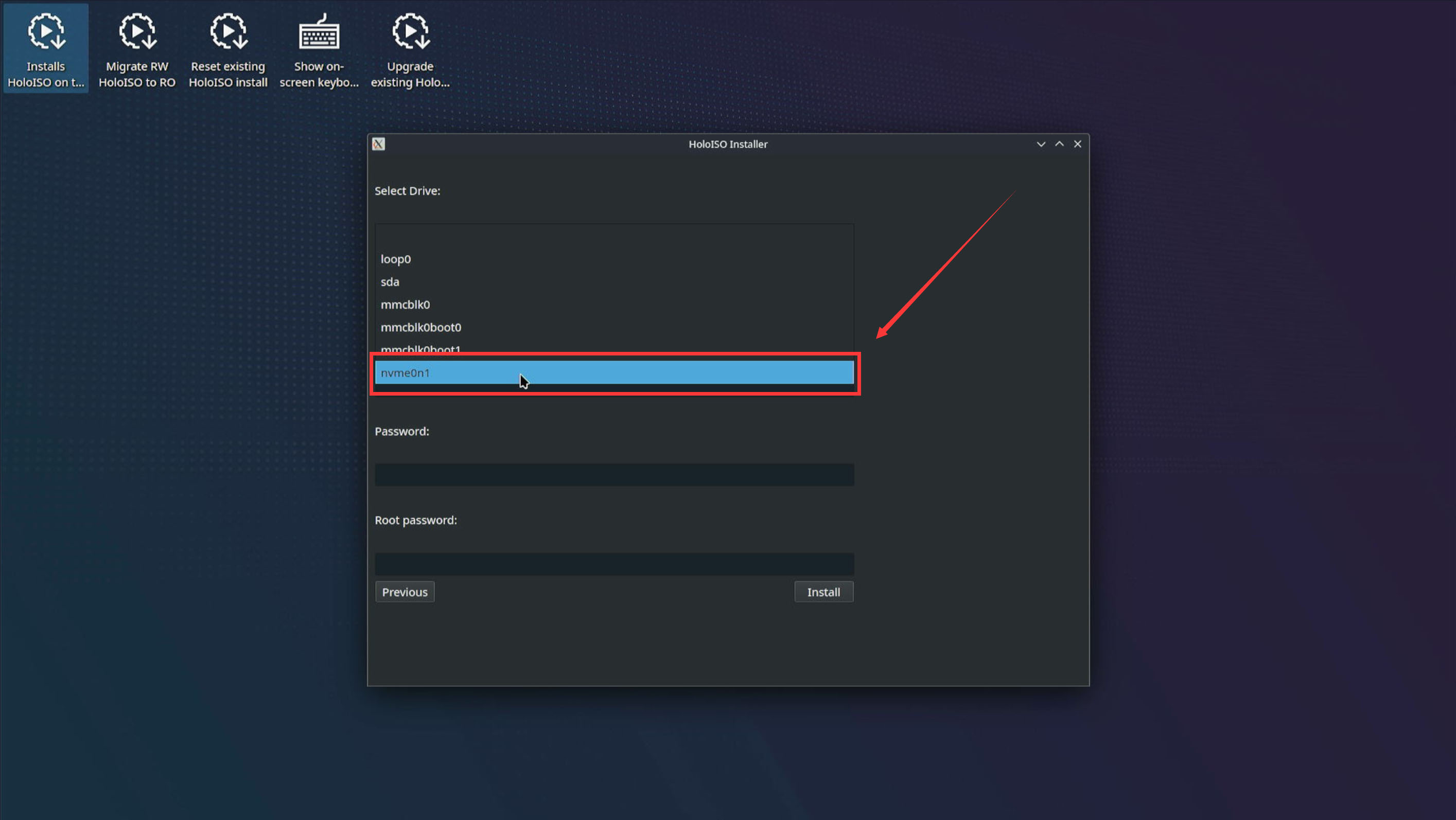Screen dimensions: 1456x820
Task: Open Show on-screen keyboard desktop icon
Action: (x=319, y=49)
